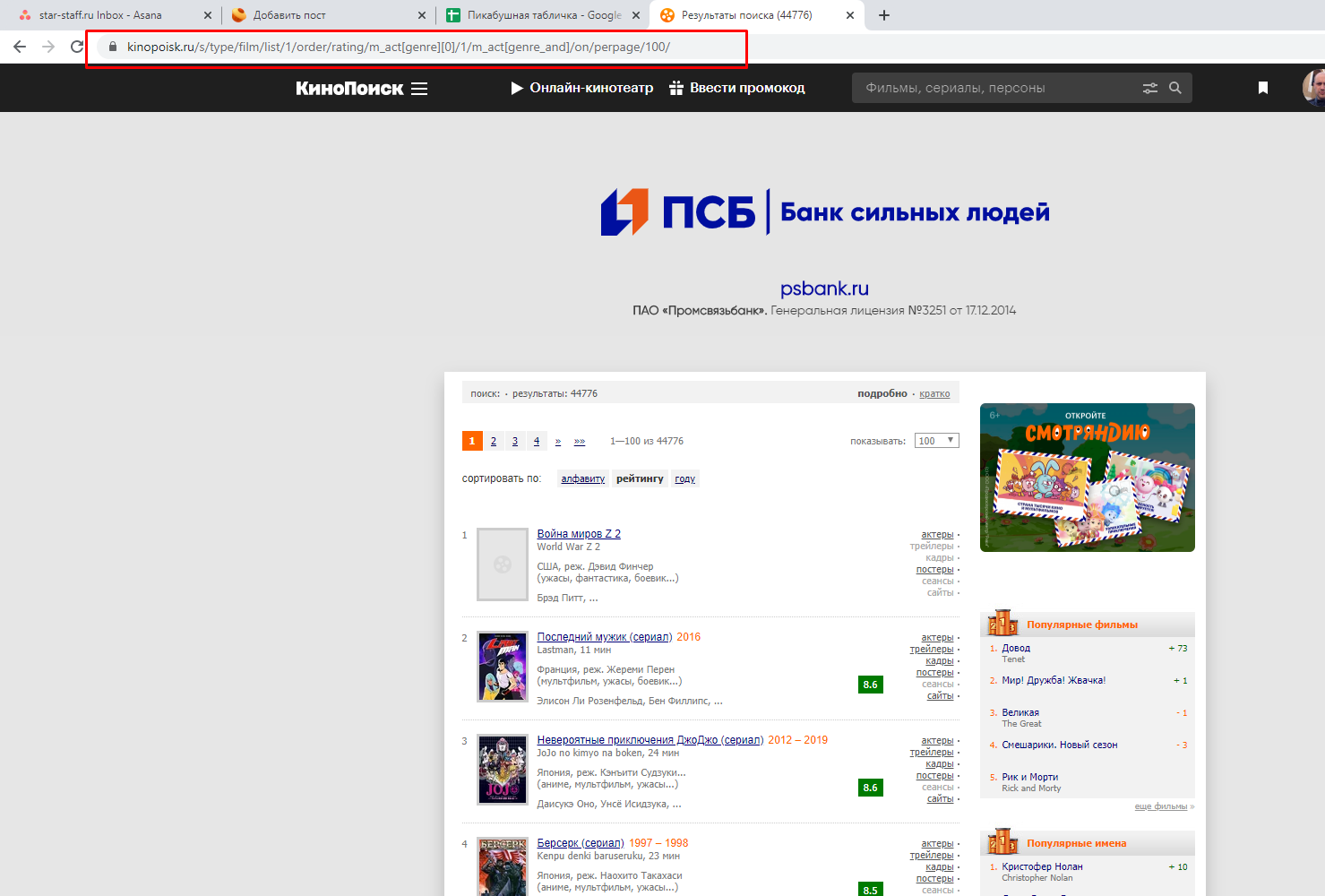Open a new browser tab with the plus icon
Image resolution: width=1325 pixels, height=896 pixels.
click(884, 15)
